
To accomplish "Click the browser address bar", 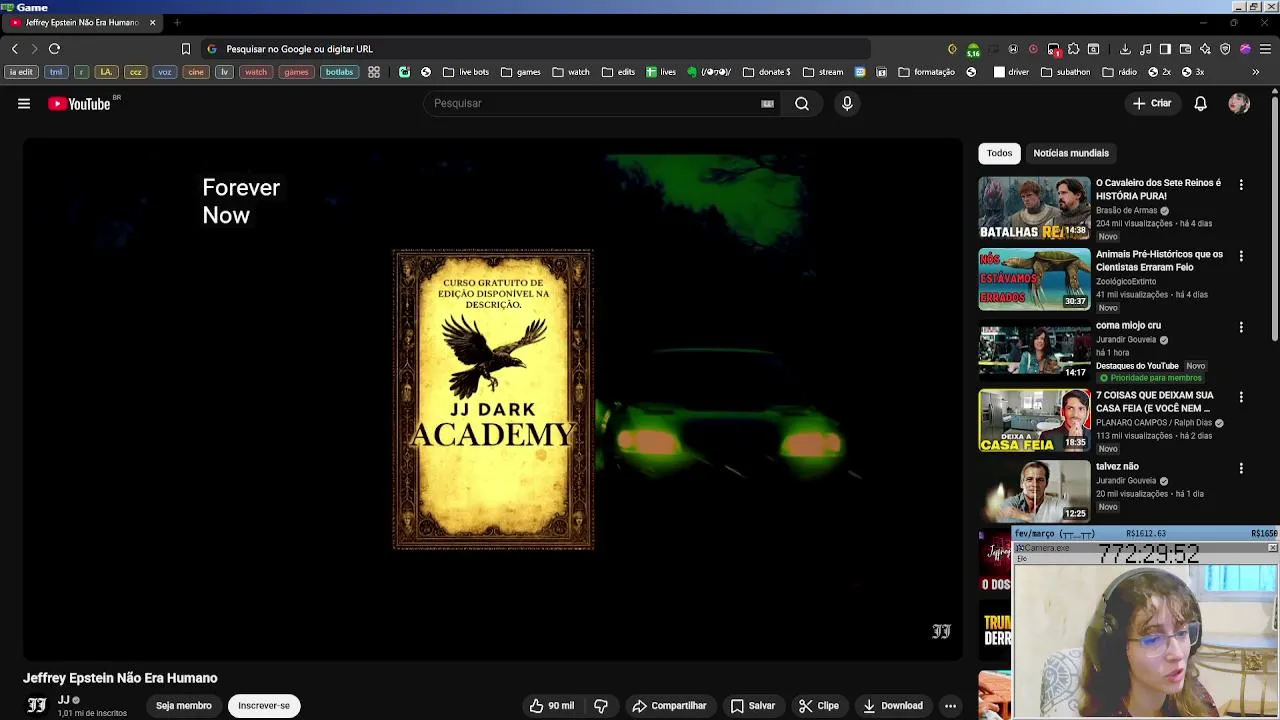I will [x=535, y=48].
